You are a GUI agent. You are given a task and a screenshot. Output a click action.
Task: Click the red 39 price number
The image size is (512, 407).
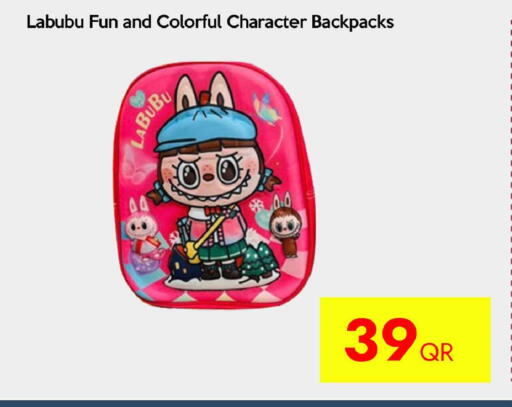point(380,340)
